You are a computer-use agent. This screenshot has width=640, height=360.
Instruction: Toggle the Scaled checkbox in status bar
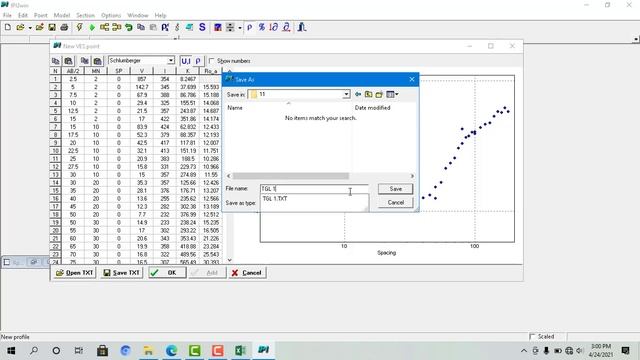[532, 337]
